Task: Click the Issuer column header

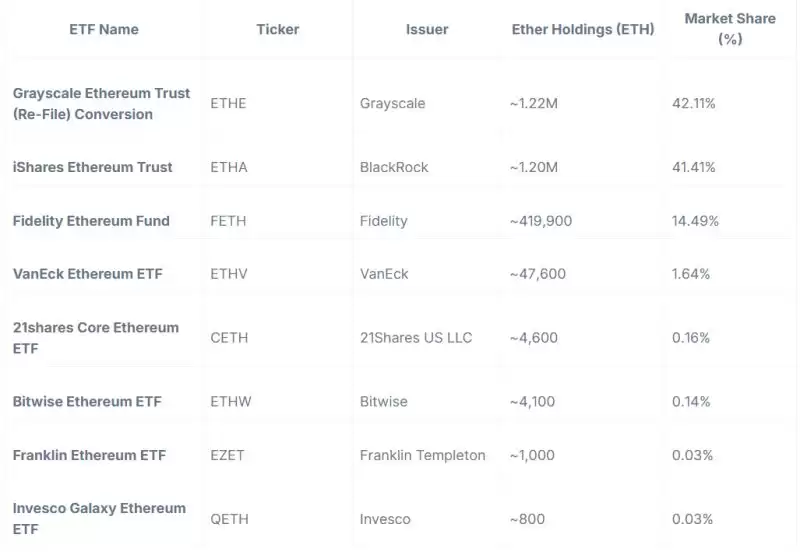Action: tap(426, 29)
